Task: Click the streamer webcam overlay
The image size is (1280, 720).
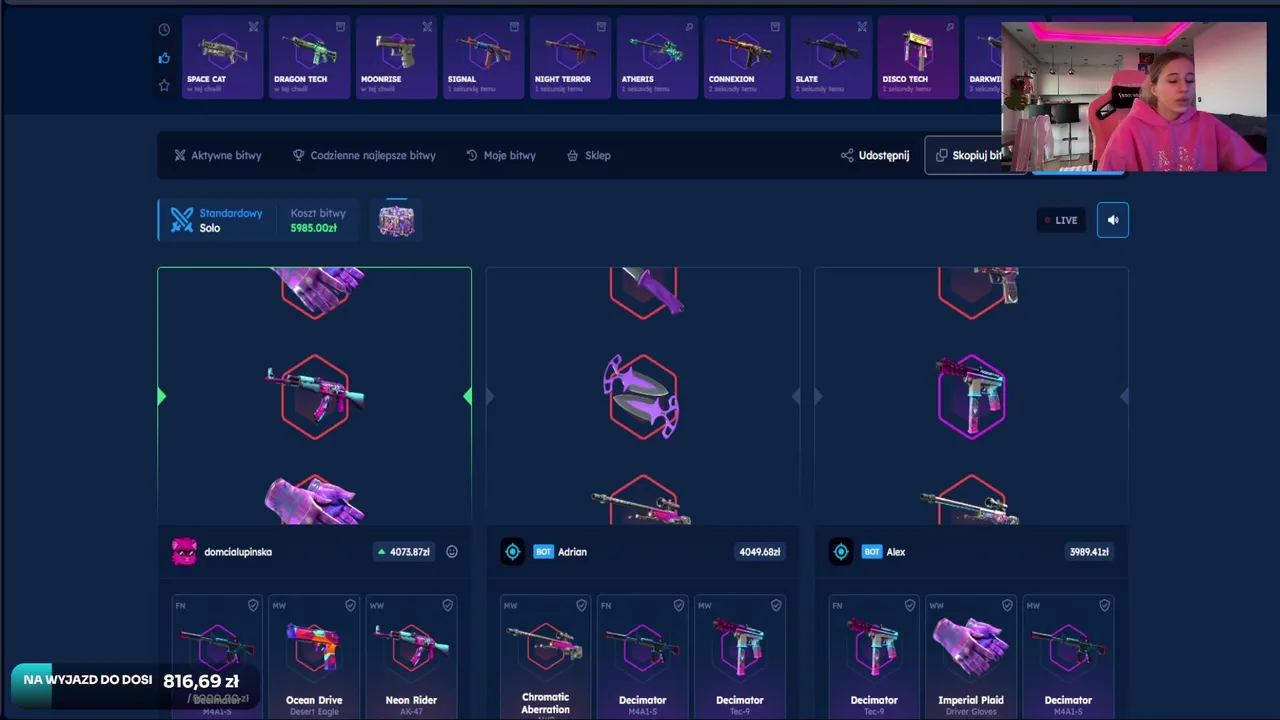Action: pyautogui.click(x=1134, y=97)
